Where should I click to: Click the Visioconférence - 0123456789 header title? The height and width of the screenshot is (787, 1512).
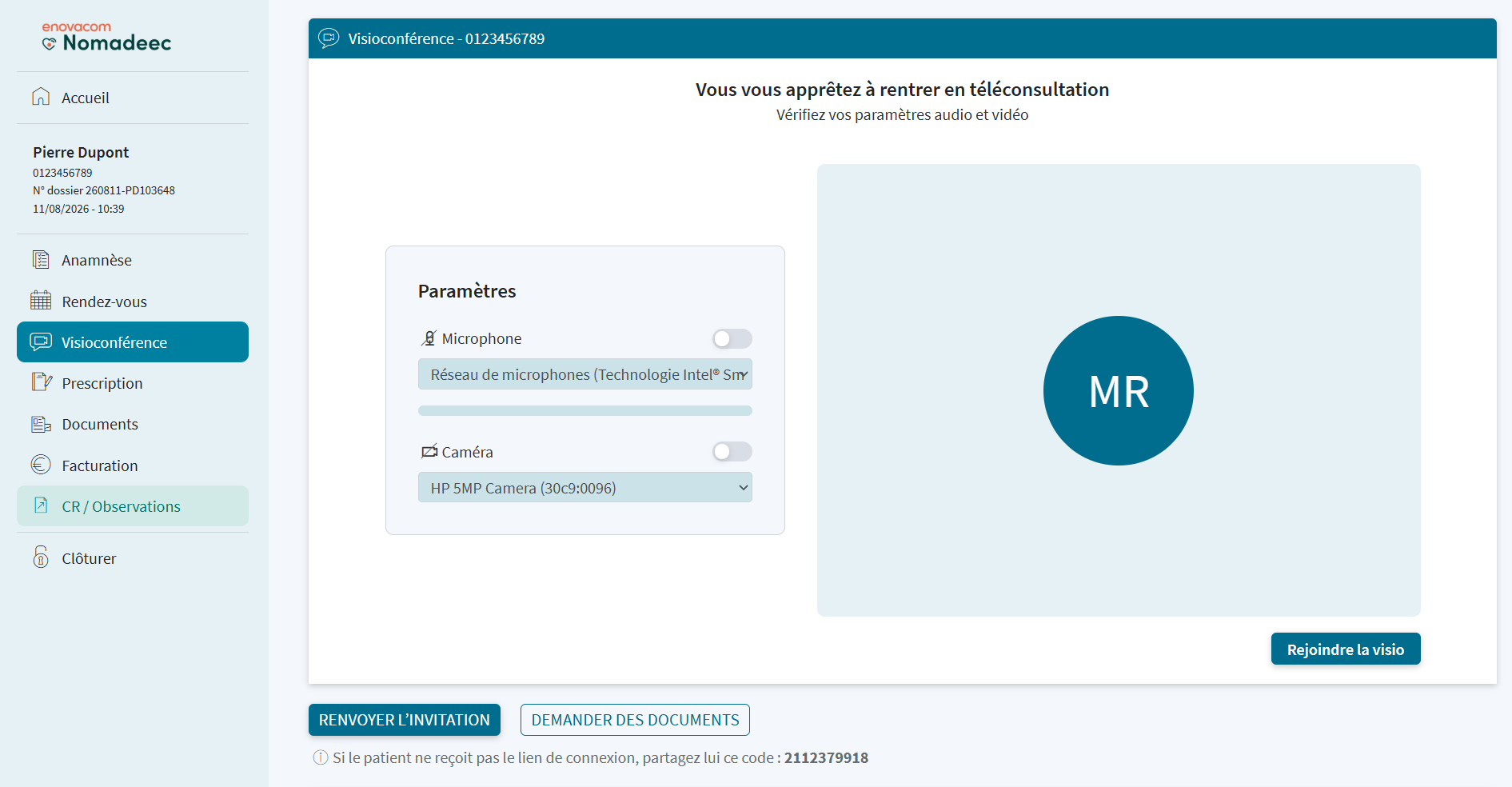[446, 38]
